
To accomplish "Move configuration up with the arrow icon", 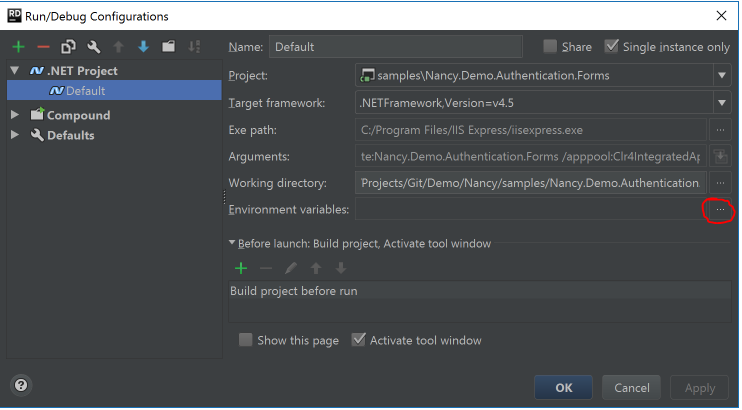I will pos(118,46).
